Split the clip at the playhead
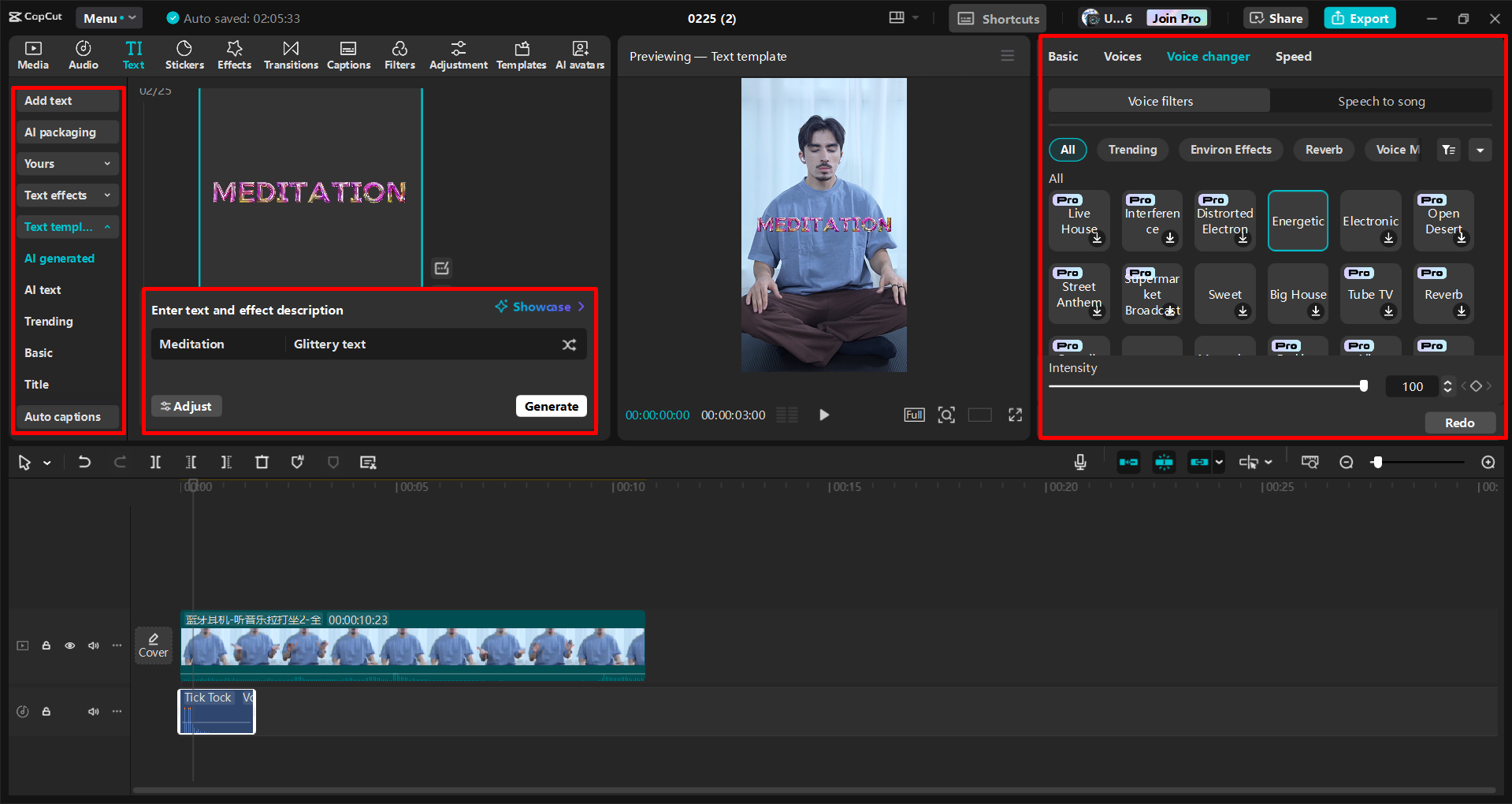This screenshot has width=1512, height=804. tap(155, 462)
